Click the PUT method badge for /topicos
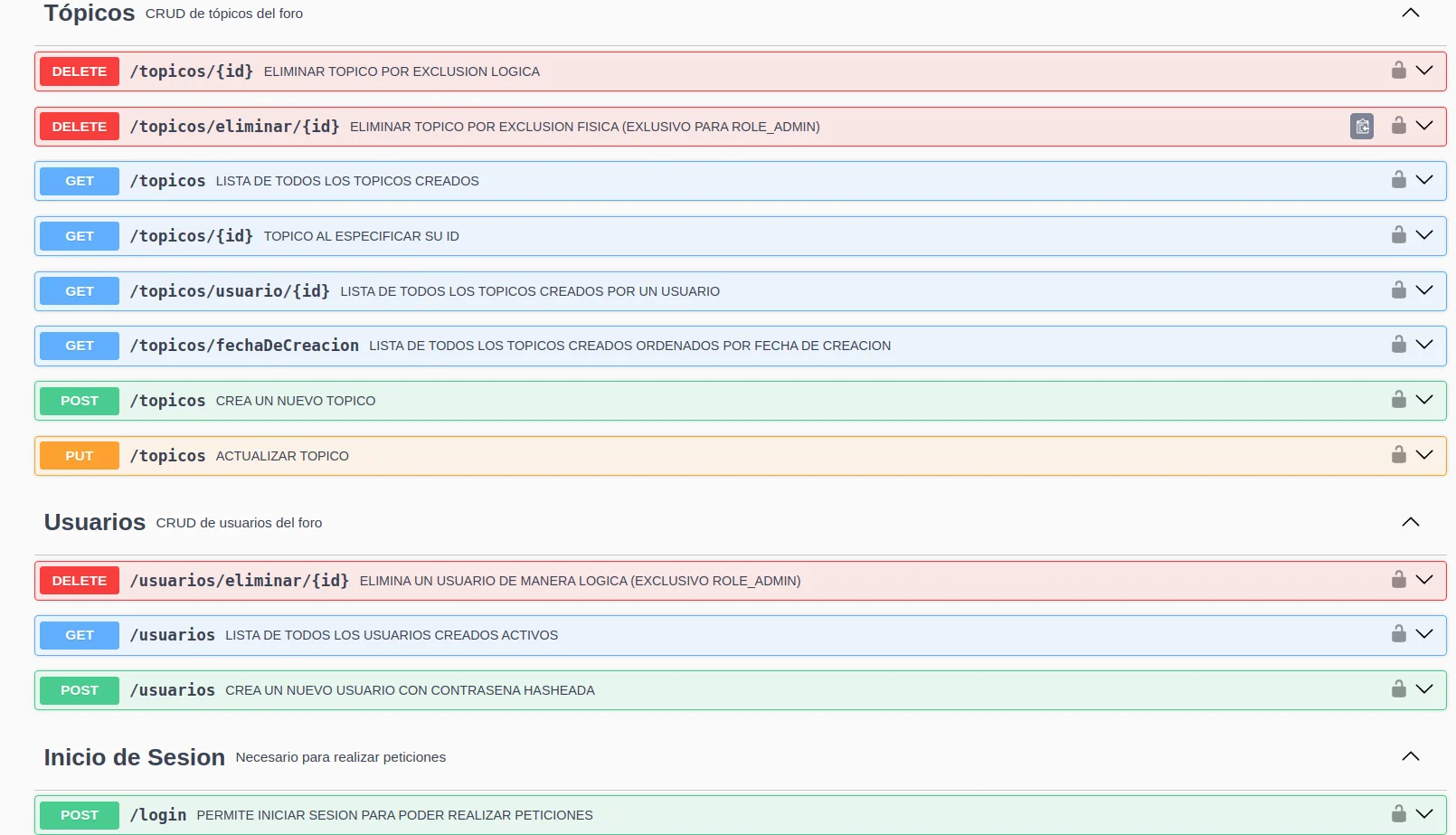The image size is (1456, 835). click(80, 456)
